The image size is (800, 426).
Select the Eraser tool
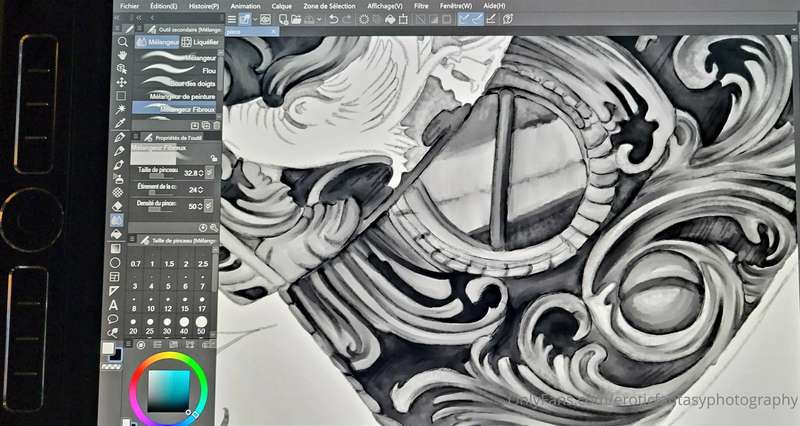pos(117,206)
